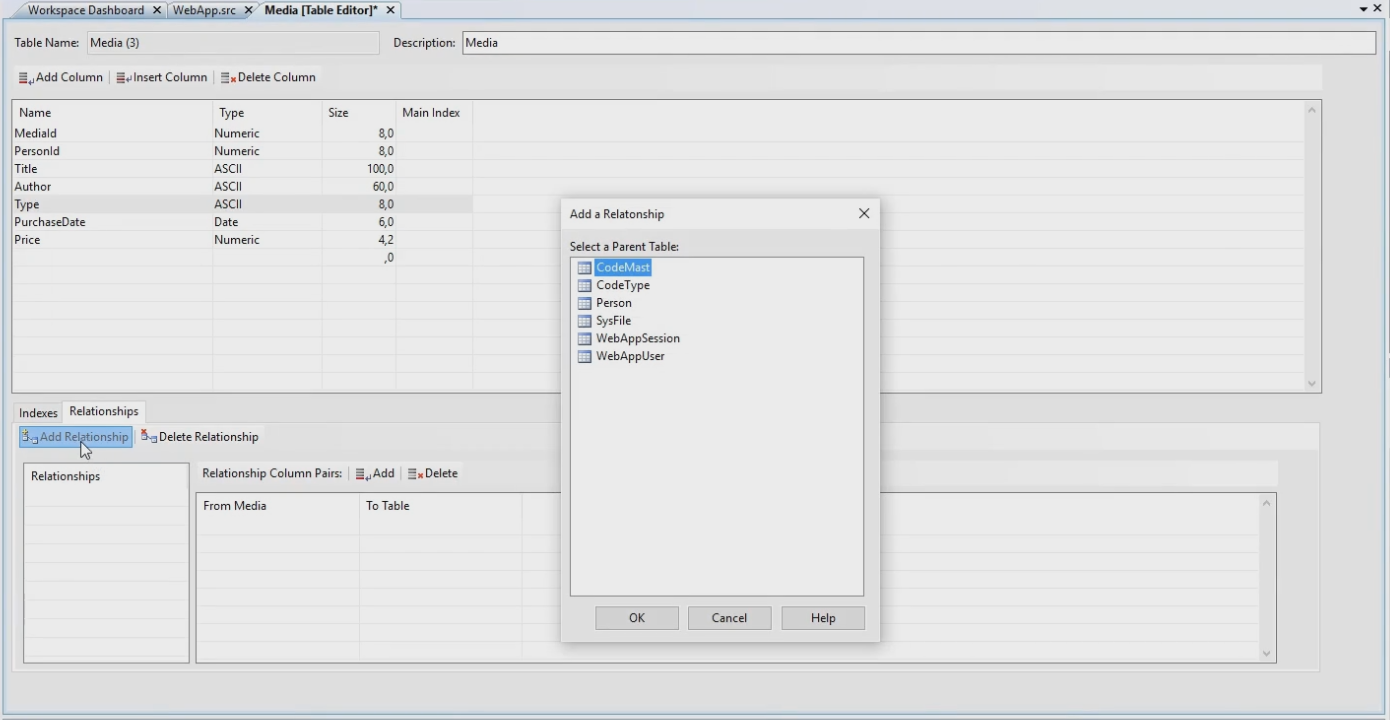Click the Add Column toolbar icon
The image size is (1390, 720).
26,78
